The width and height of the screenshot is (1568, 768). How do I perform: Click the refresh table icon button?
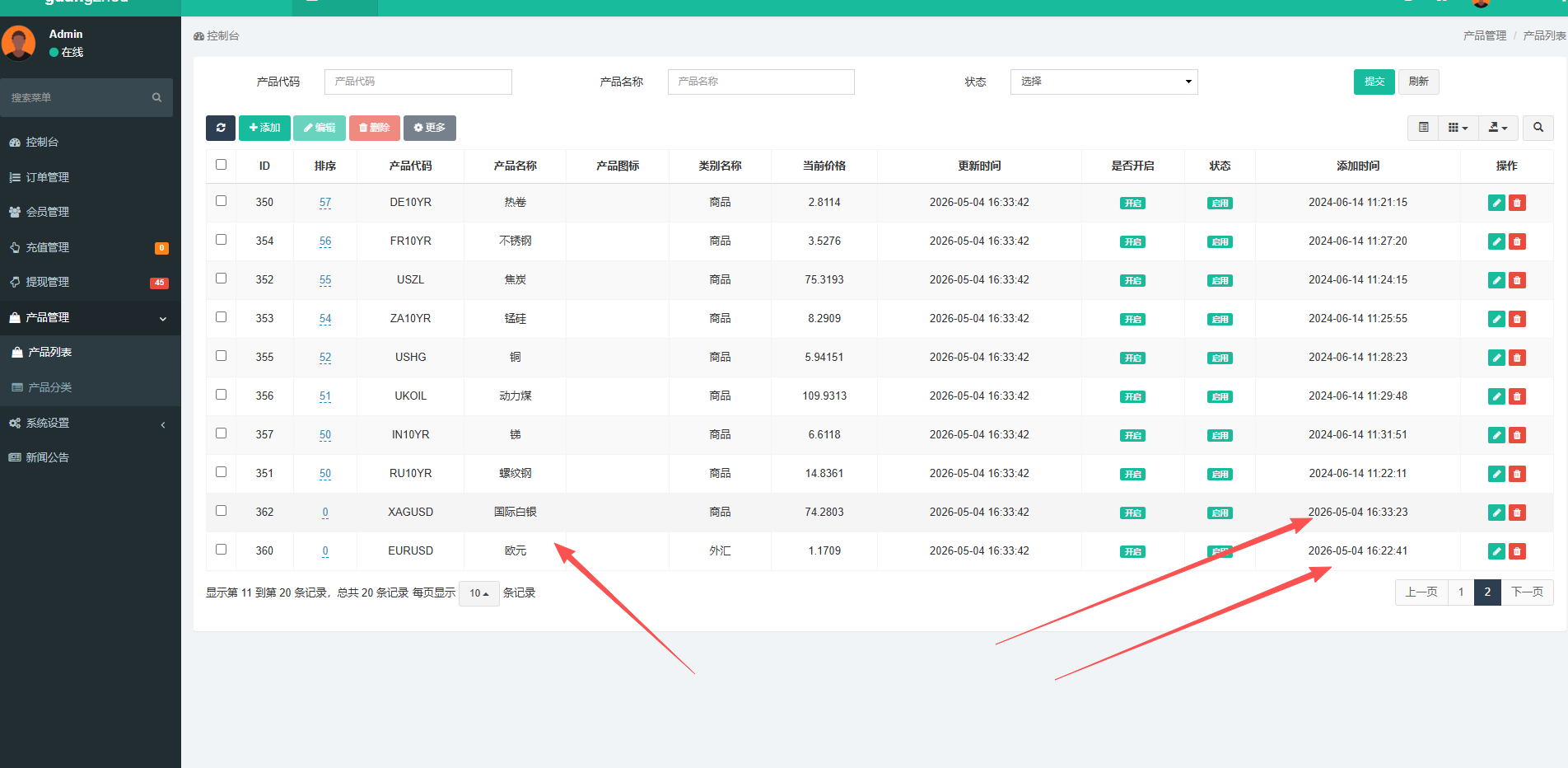(221, 128)
